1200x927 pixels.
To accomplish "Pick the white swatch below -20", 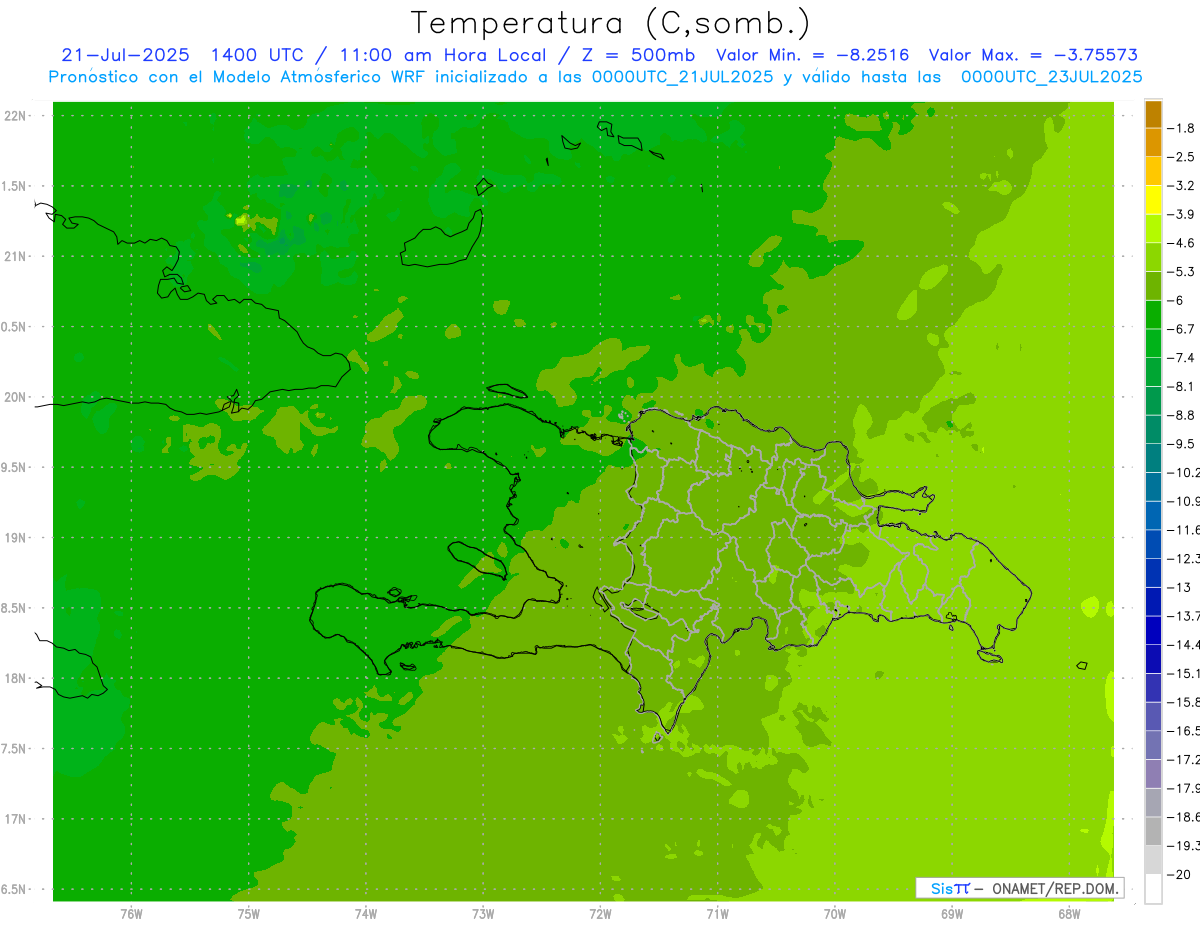I will coord(1153,889).
